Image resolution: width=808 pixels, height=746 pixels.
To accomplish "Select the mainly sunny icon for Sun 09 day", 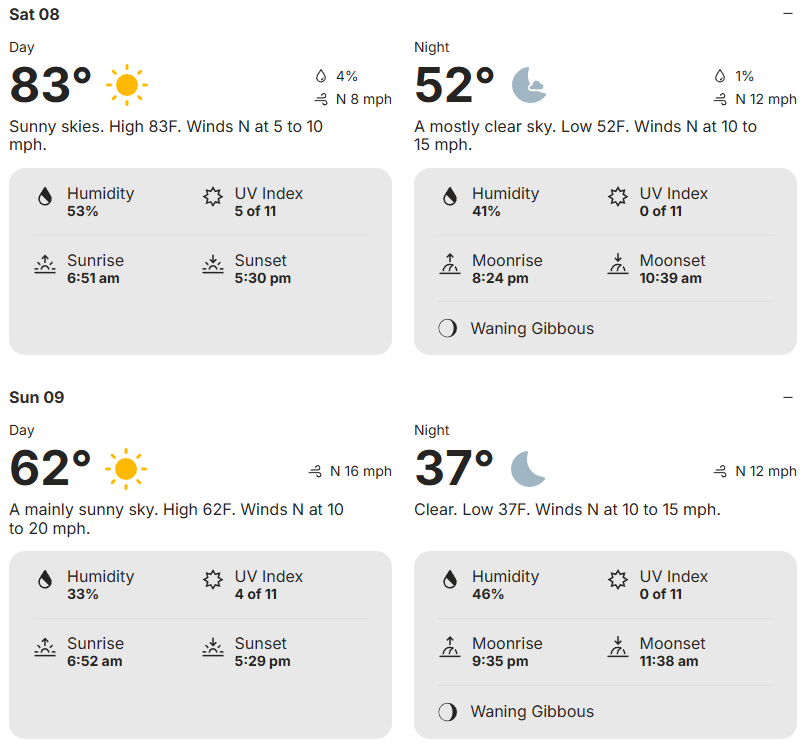I will click(x=126, y=468).
